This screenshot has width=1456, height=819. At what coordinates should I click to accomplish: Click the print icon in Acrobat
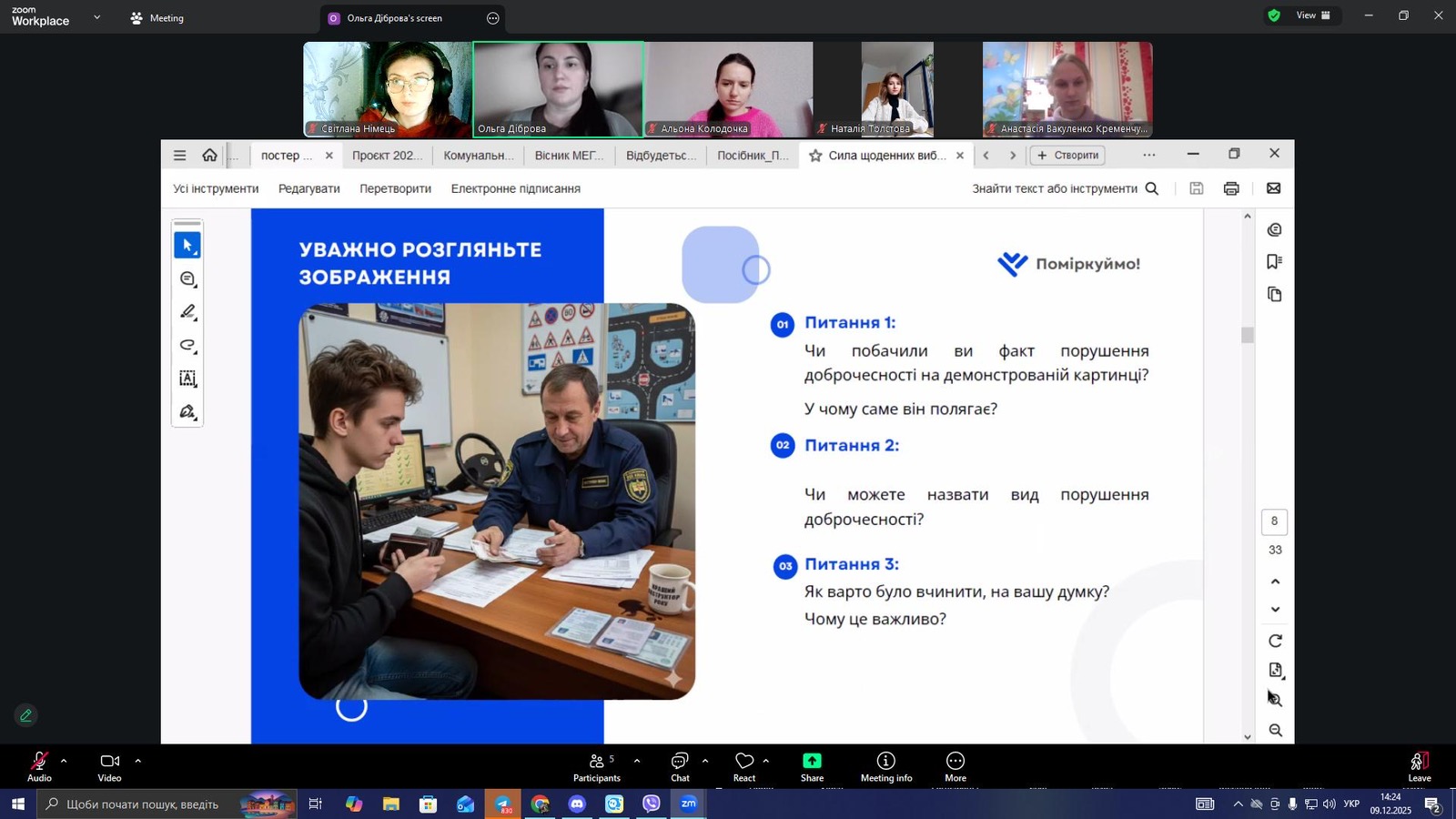[1231, 188]
